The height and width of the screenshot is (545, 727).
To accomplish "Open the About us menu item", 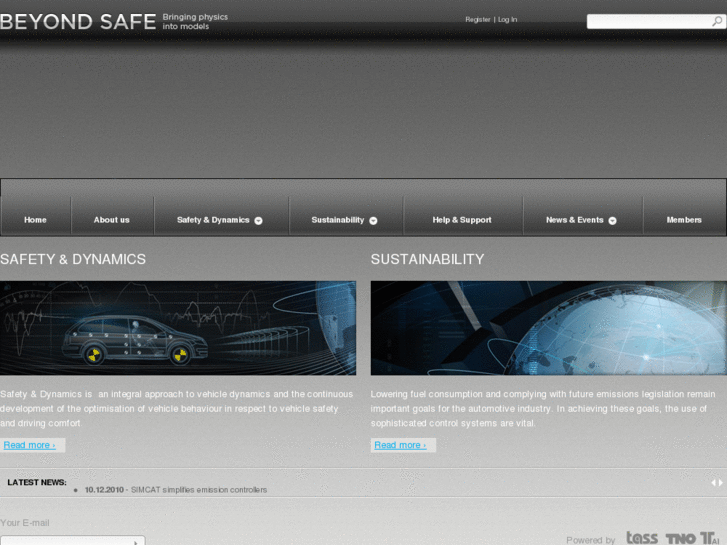I will point(112,220).
